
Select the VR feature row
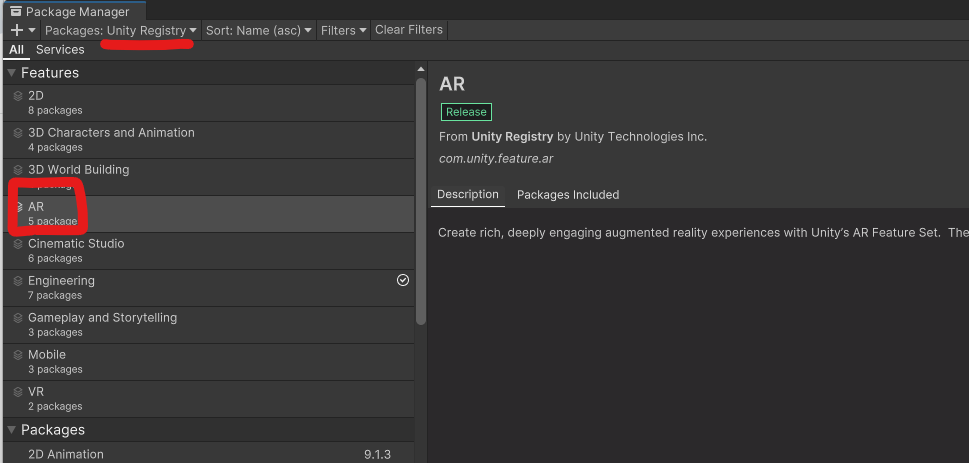click(209, 399)
